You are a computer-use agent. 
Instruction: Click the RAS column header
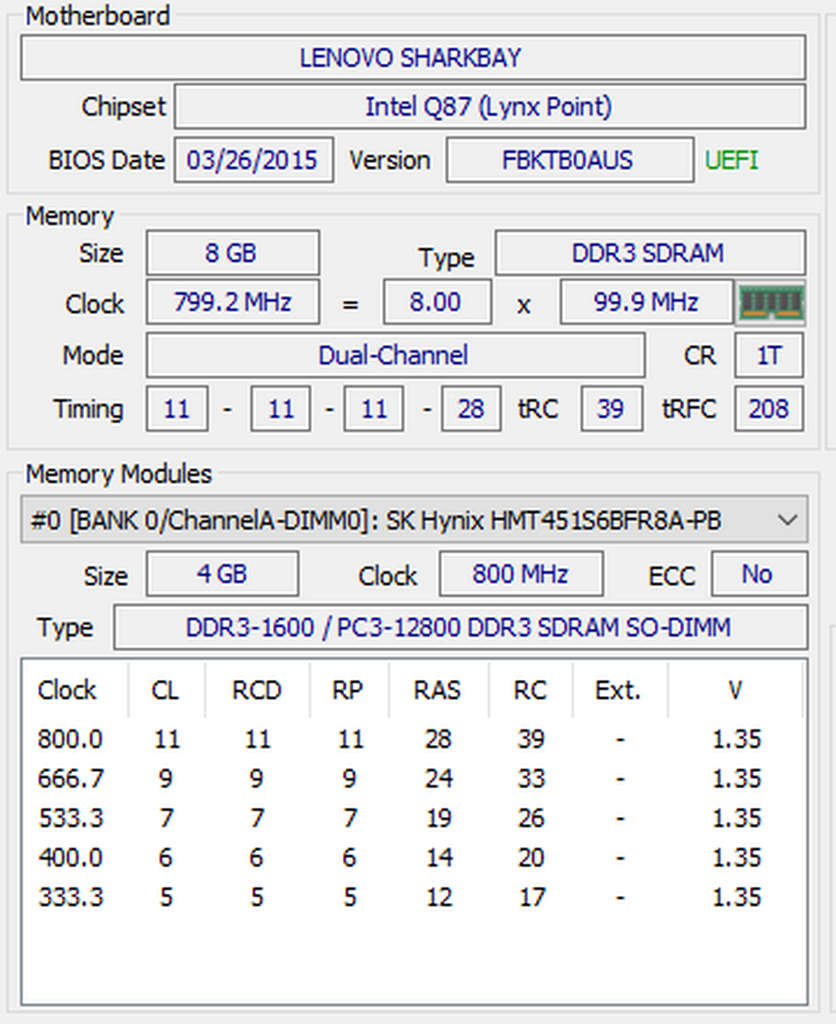click(437, 690)
